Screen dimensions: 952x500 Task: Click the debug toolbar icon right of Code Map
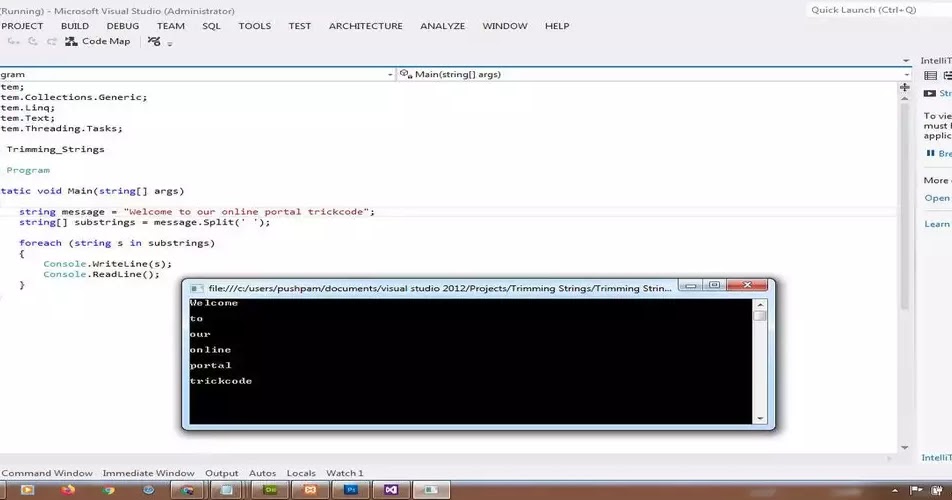point(154,41)
